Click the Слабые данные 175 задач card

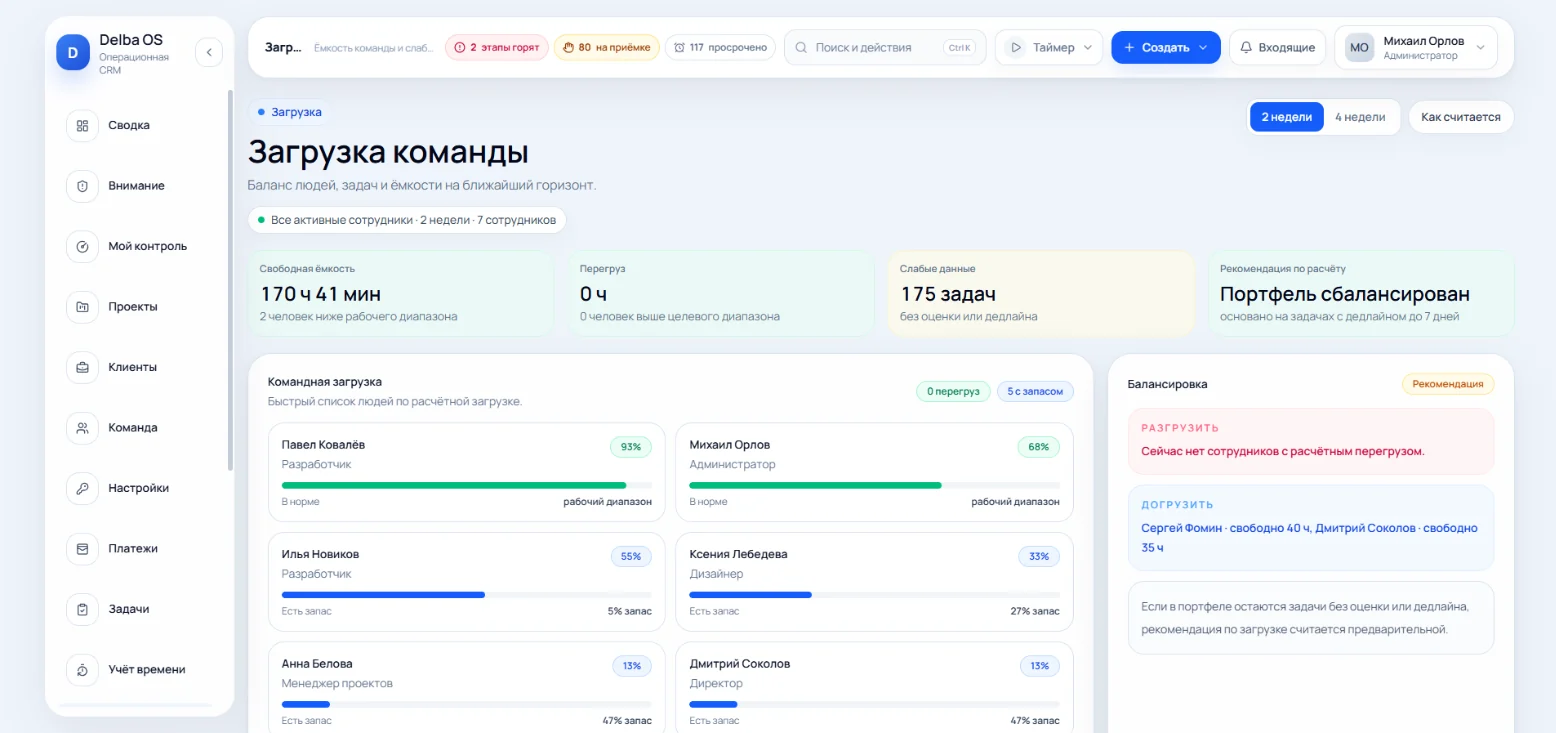point(1041,293)
